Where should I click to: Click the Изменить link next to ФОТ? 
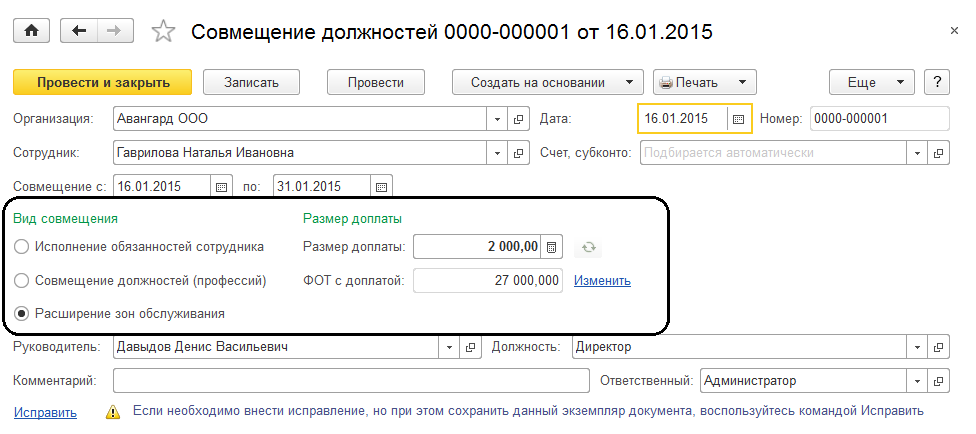click(602, 281)
